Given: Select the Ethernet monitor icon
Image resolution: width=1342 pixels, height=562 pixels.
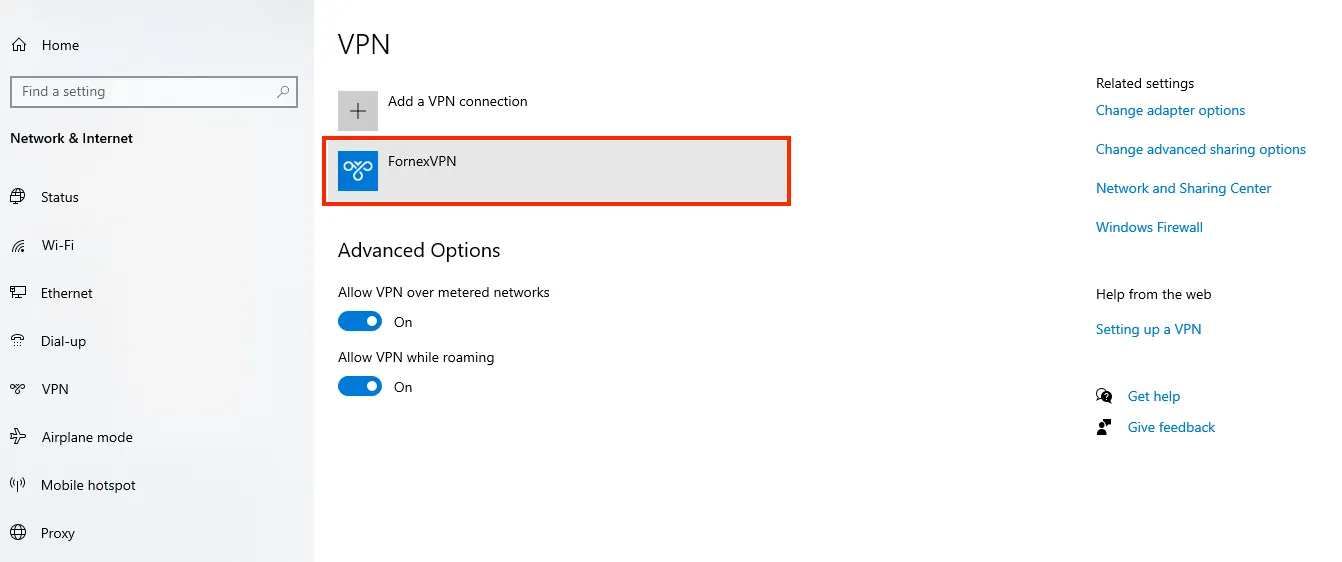Looking at the screenshot, I should 18,293.
